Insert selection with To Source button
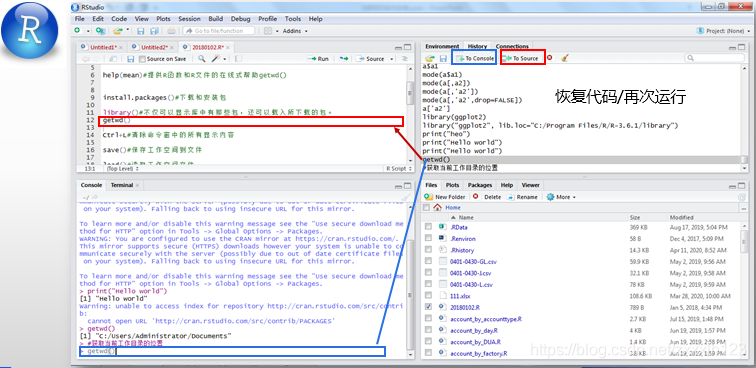Viewport: 756px width, 368px height. pyautogui.click(x=520, y=58)
